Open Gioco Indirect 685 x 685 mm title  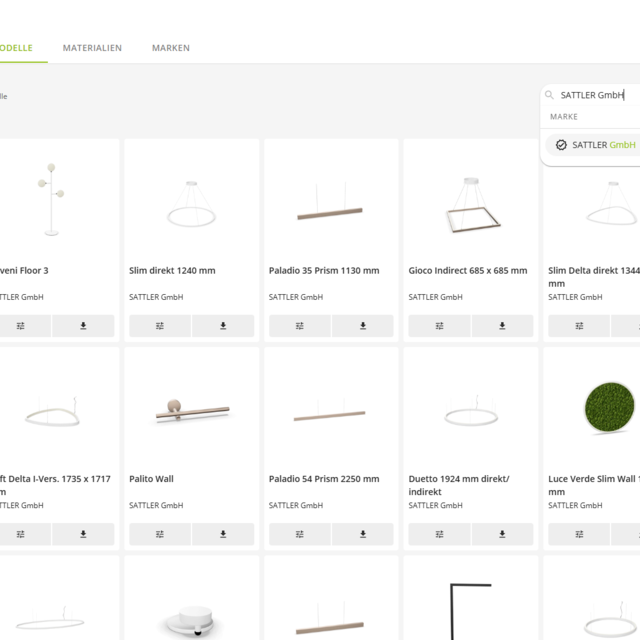(x=468, y=271)
